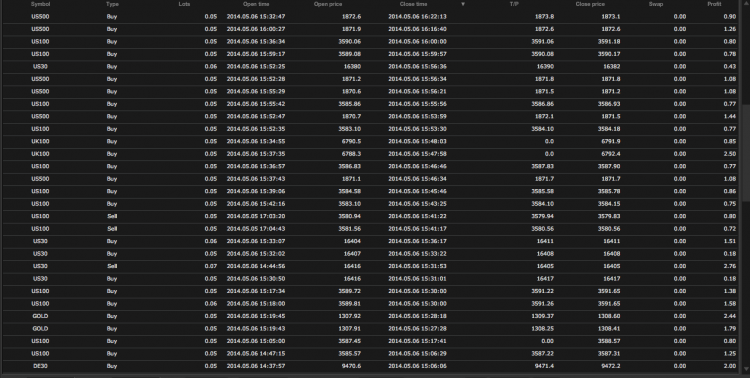The width and height of the screenshot is (750, 378).
Task: Click open price 6790.5
Action: (352, 141)
